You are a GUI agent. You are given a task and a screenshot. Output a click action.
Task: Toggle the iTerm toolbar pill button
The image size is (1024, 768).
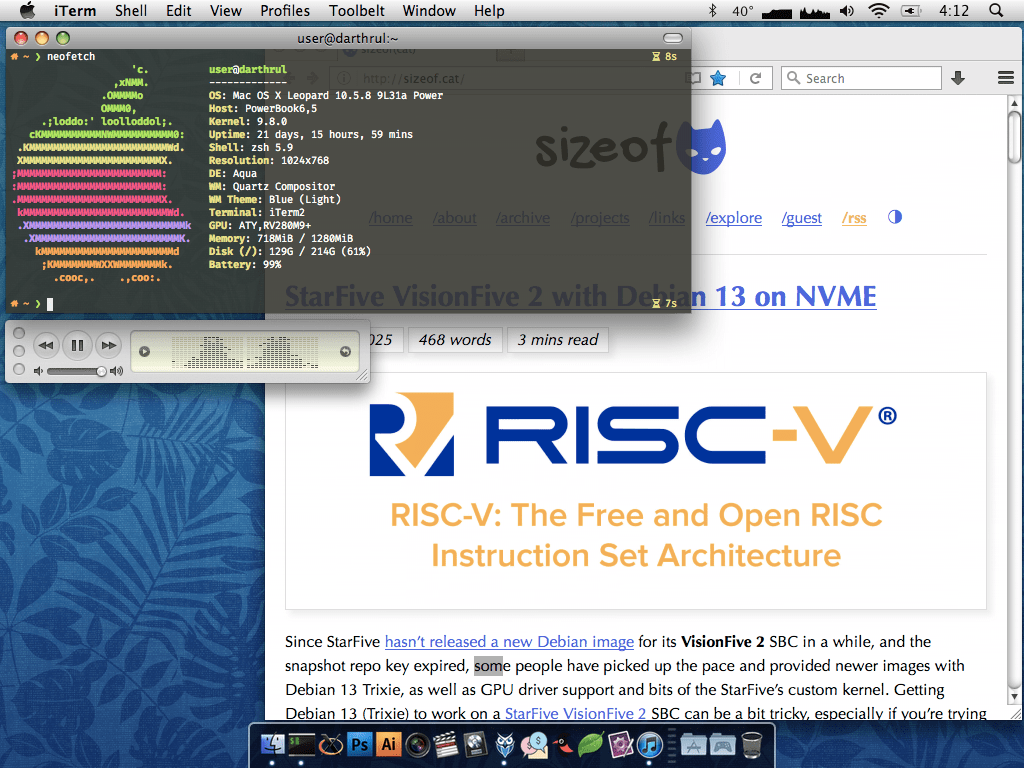click(x=674, y=38)
